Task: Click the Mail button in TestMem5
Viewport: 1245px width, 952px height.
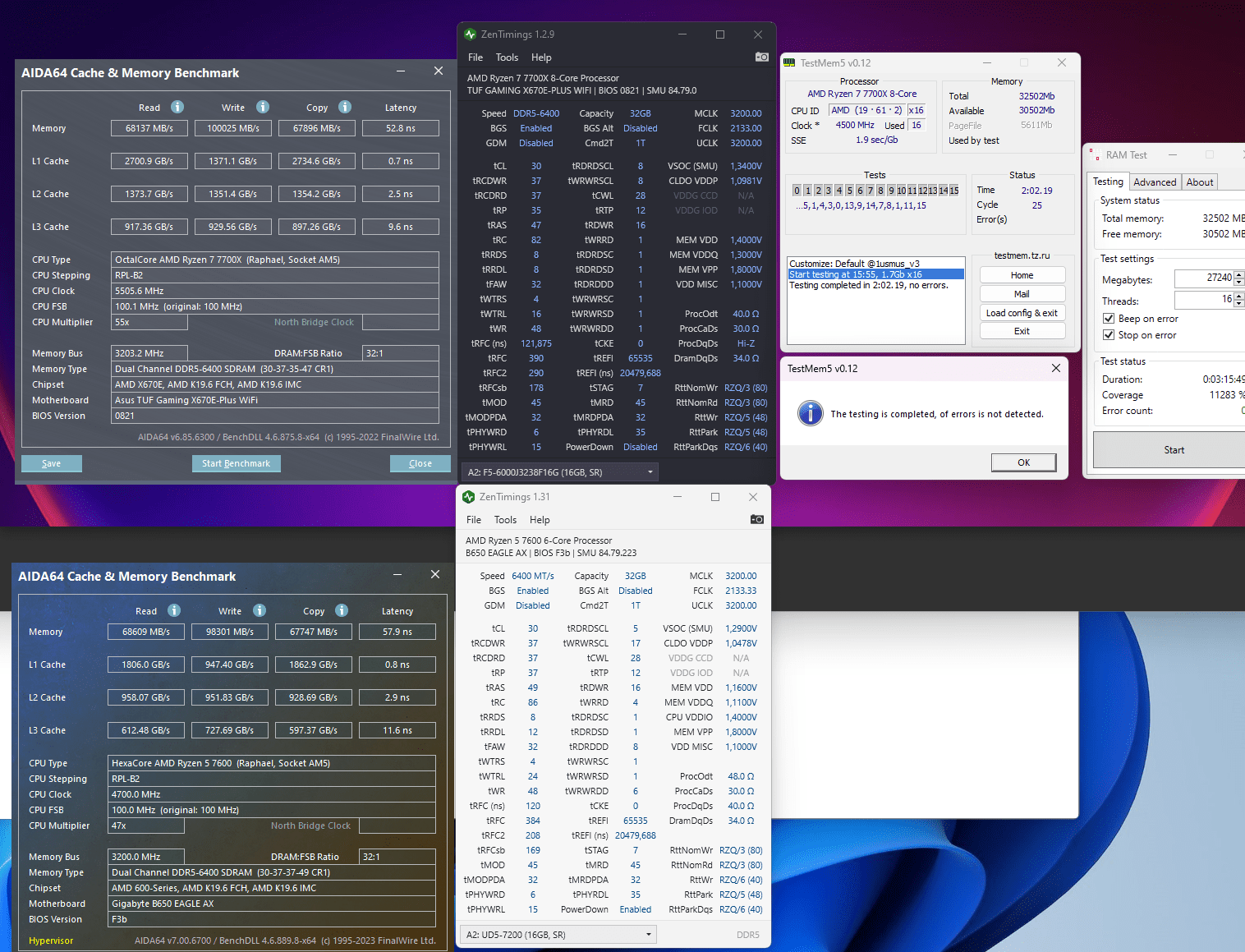Action: [x=1022, y=294]
